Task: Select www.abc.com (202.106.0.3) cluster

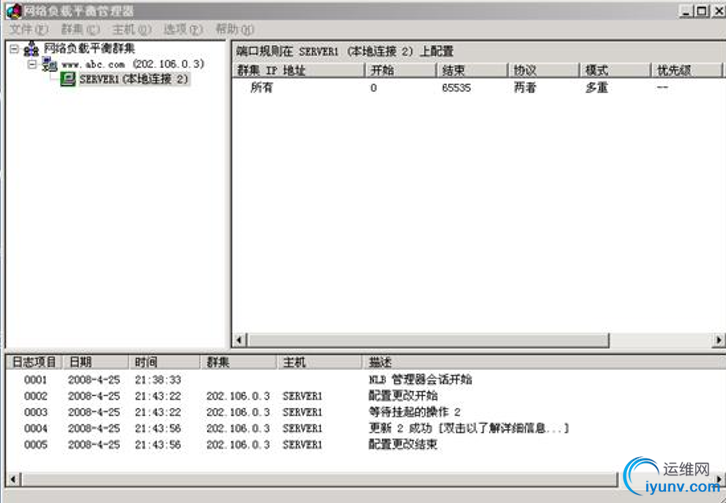Action: pos(133,64)
